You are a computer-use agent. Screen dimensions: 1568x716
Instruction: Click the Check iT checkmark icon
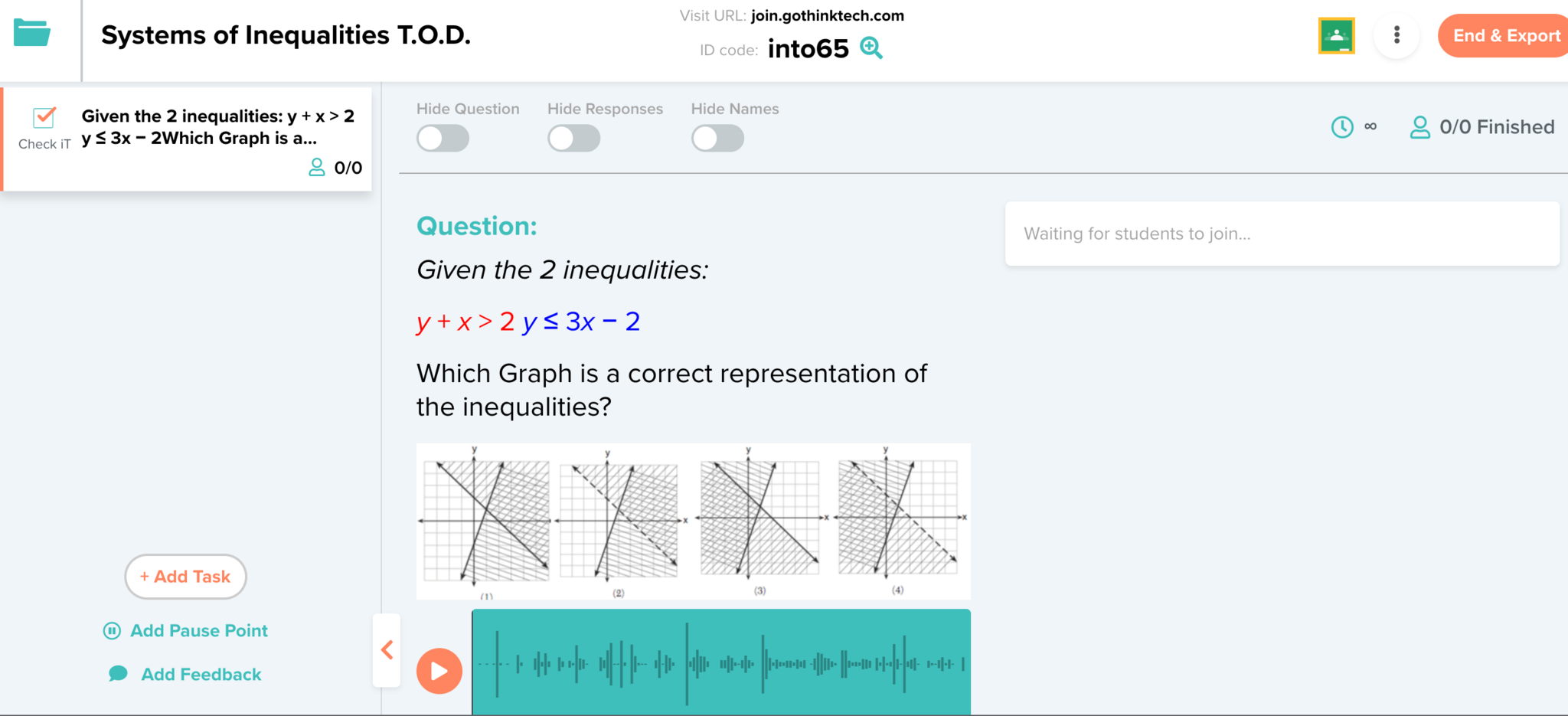point(44,118)
